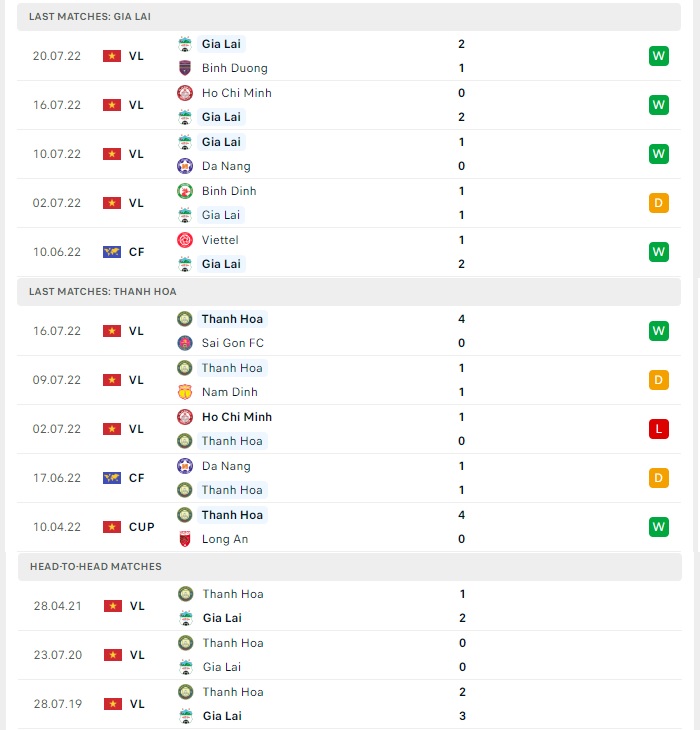Click the Binh Duong club crest icon

[185, 68]
